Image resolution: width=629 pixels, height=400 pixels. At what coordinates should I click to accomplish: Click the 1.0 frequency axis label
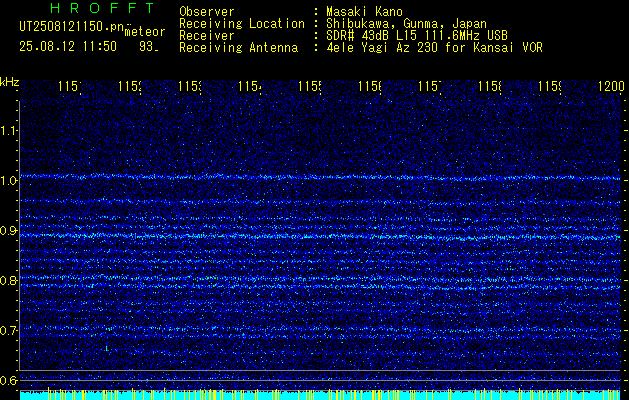point(8,181)
